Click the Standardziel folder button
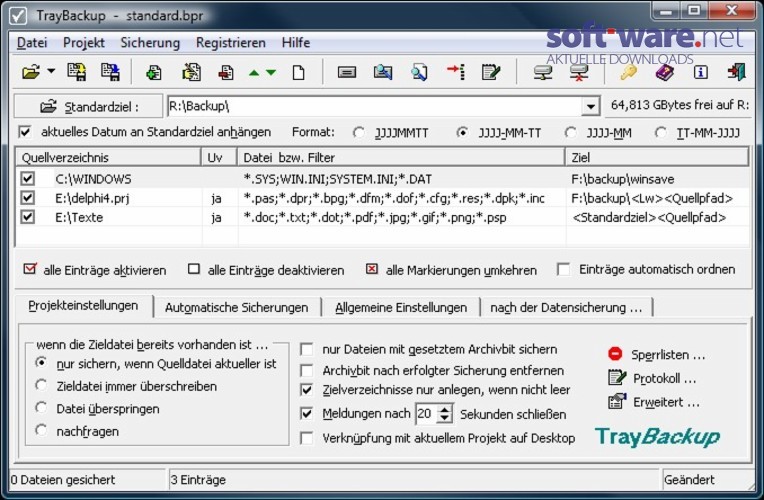 point(88,107)
